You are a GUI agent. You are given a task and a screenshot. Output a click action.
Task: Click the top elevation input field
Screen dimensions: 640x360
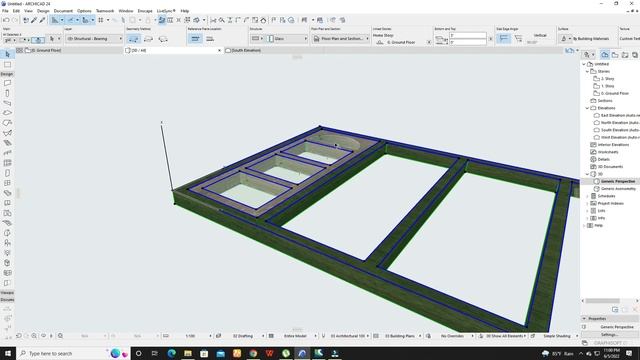tap(468, 36)
